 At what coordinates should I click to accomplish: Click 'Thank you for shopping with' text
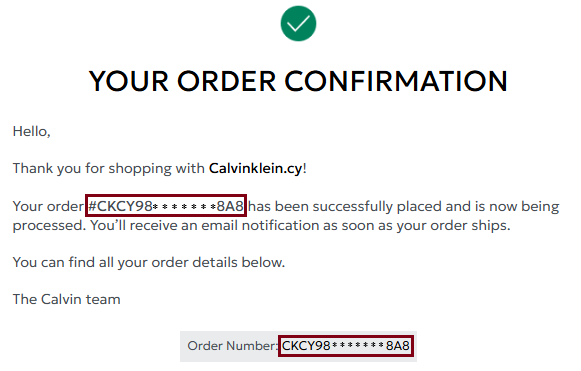[109, 169]
